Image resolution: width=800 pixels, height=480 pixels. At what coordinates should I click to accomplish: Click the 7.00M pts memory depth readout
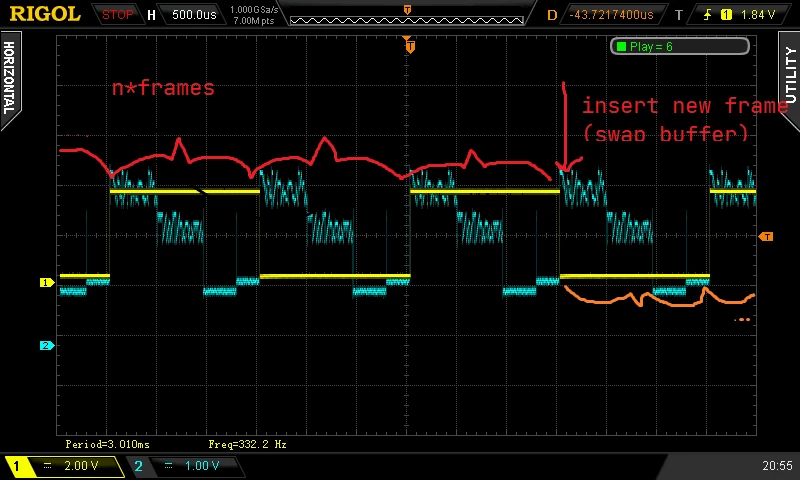(x=254, y=21)
